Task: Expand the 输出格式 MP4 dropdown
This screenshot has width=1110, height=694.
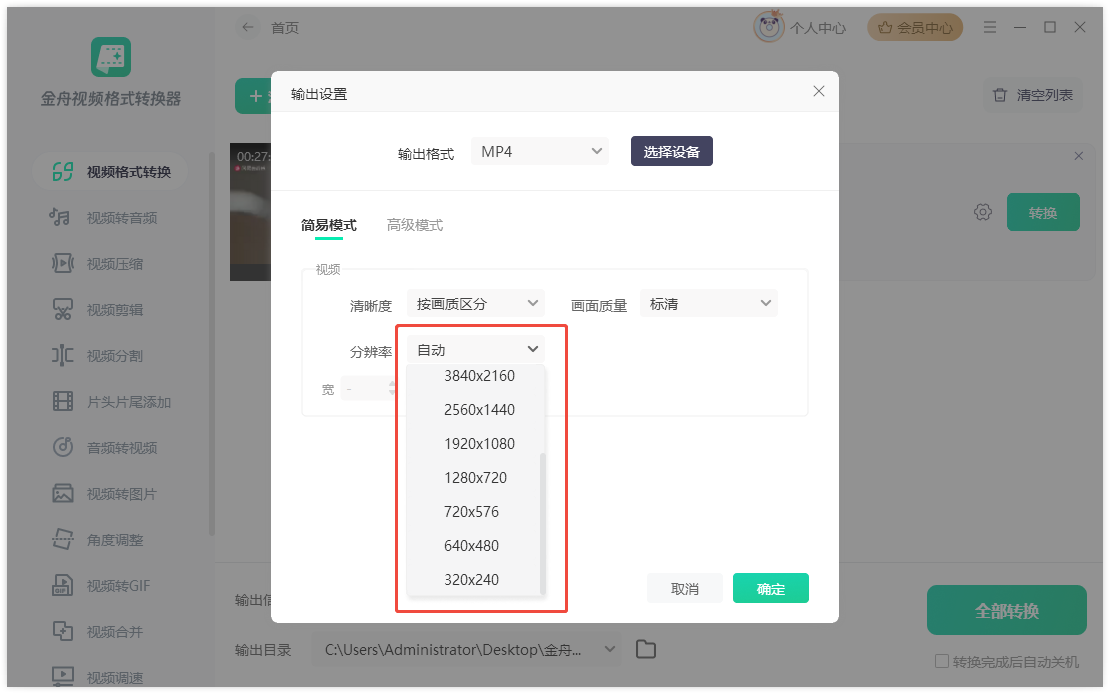Action: click(540, 152)
